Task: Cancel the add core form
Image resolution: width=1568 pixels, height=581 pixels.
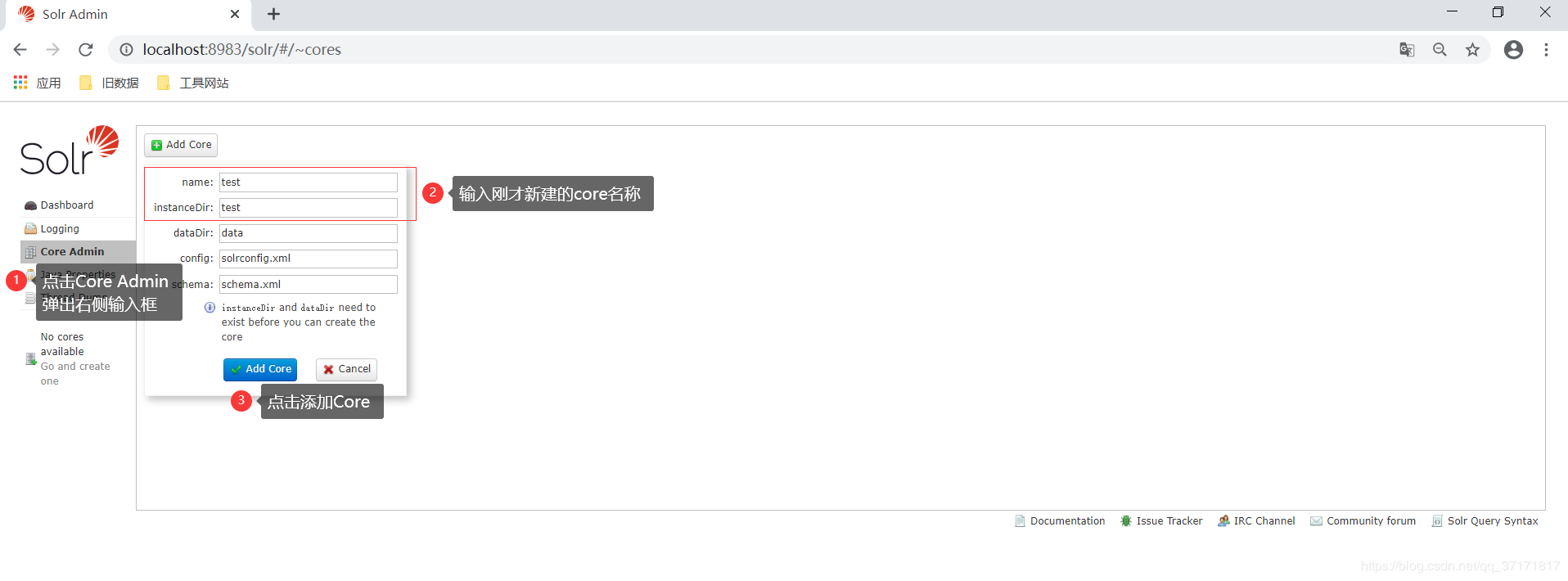Action: [x=346, y=369]
